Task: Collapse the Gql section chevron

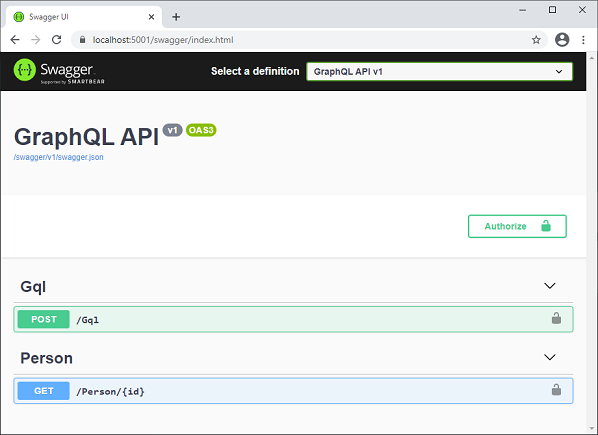Action: pyautogui.click(x=550, y=286)
